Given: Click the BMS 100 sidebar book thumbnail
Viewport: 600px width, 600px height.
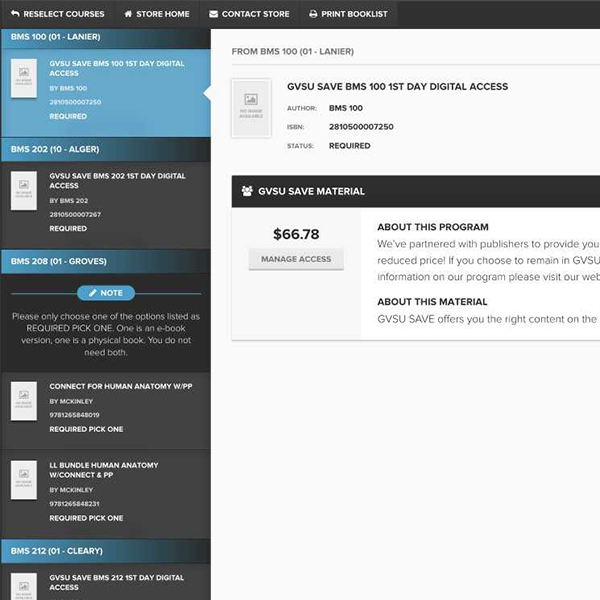Looking at the screenshot, I should coord(24,78).
